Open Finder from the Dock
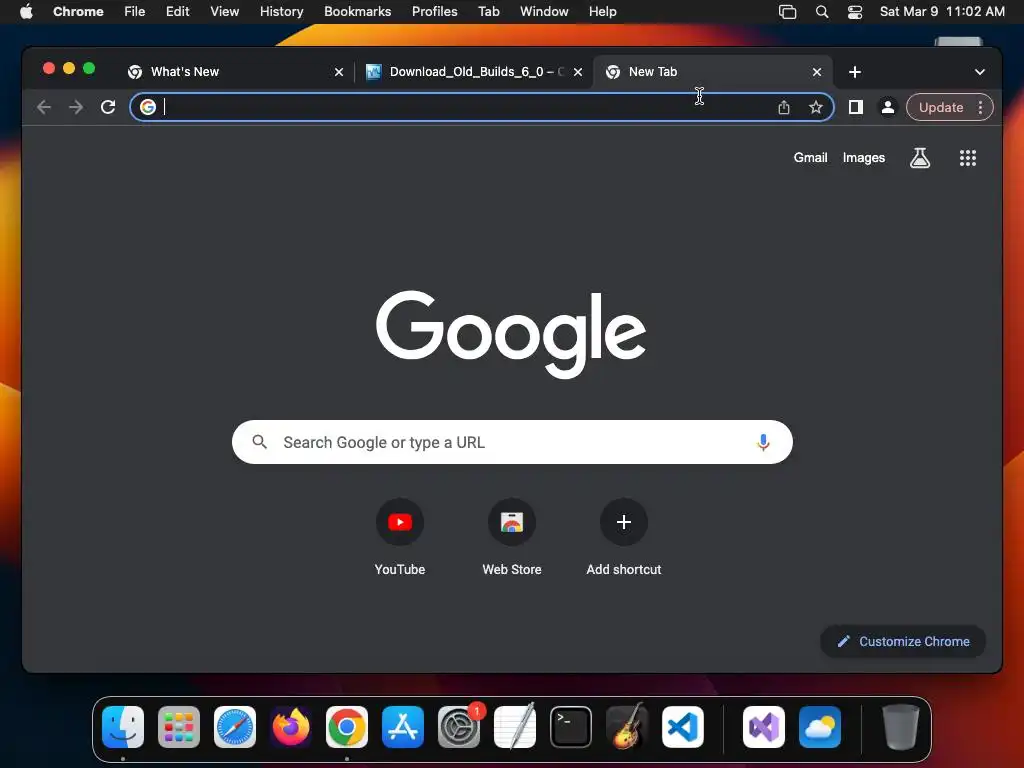Image resolution: width=1024 pixels, height=768 pixels. click(123, 727)
